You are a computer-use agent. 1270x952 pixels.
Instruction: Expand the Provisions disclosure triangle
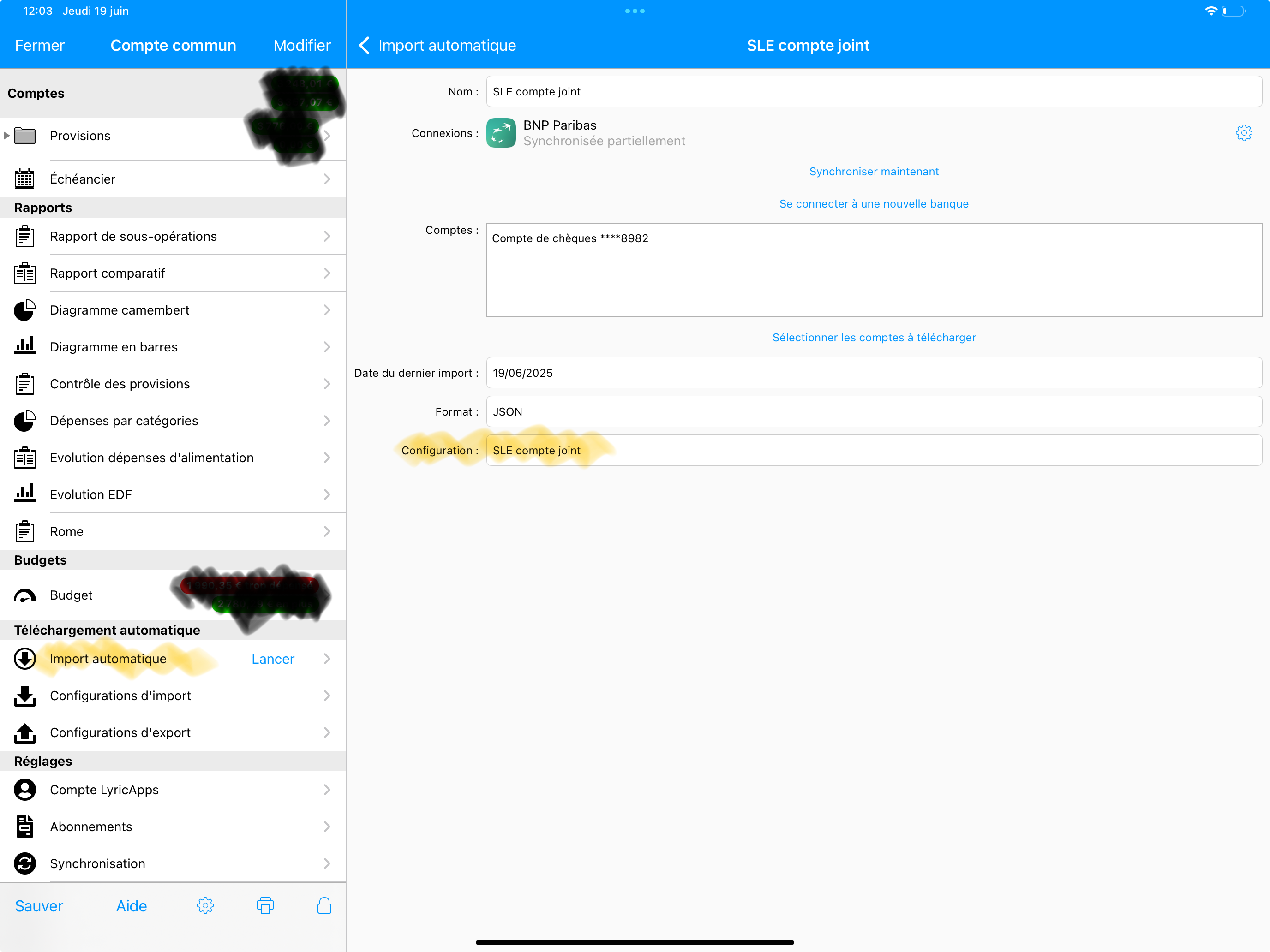(6, 136)
